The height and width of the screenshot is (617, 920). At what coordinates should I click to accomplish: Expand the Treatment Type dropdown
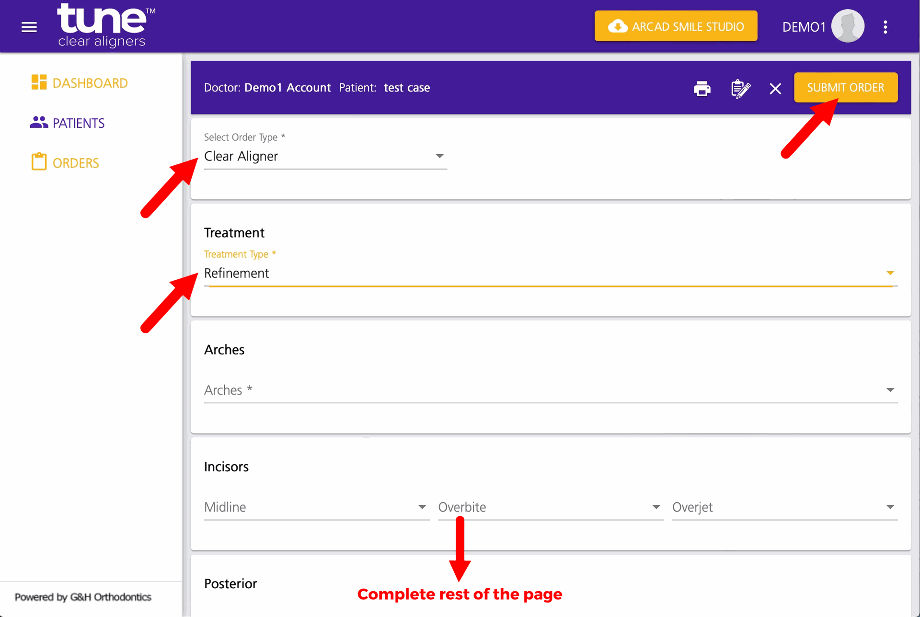(x=550, y=273)
